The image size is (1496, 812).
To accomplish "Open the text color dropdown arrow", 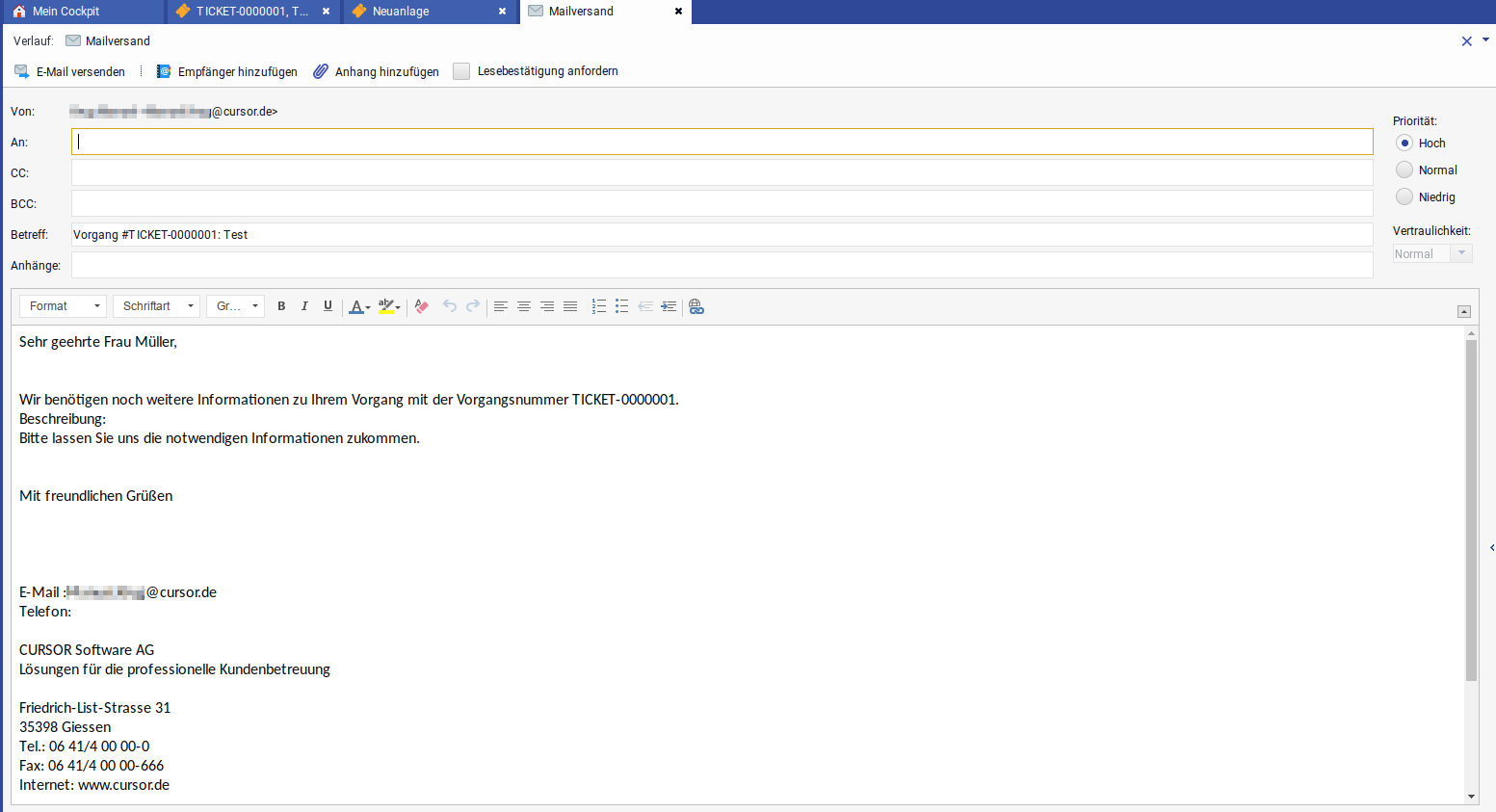I will click(x=368, y=308).
